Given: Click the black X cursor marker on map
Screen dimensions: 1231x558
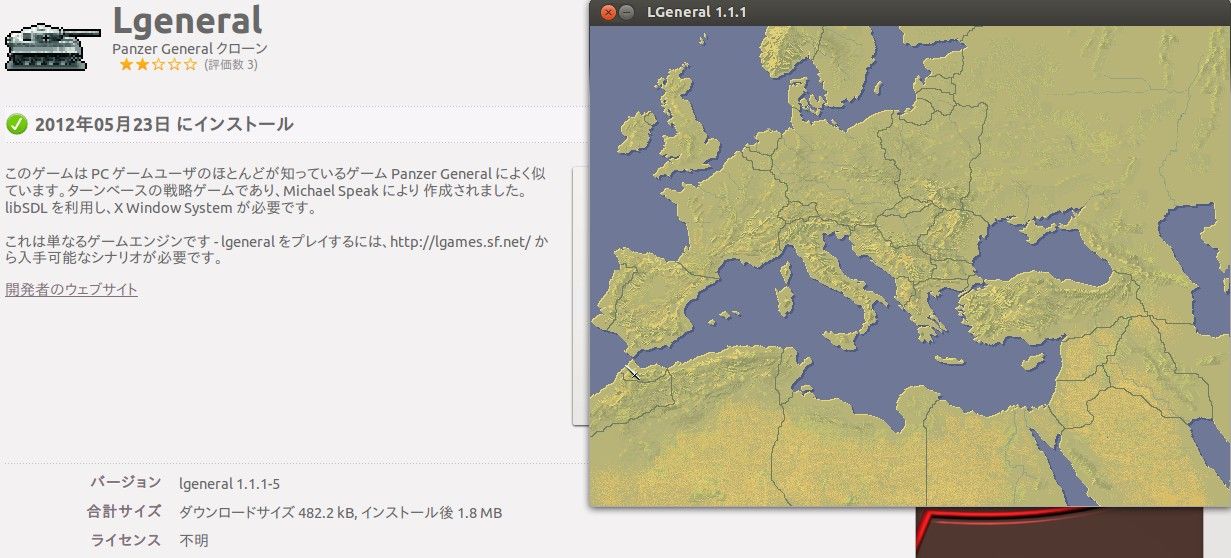Looking at the screenshot, I should [633, 374].
